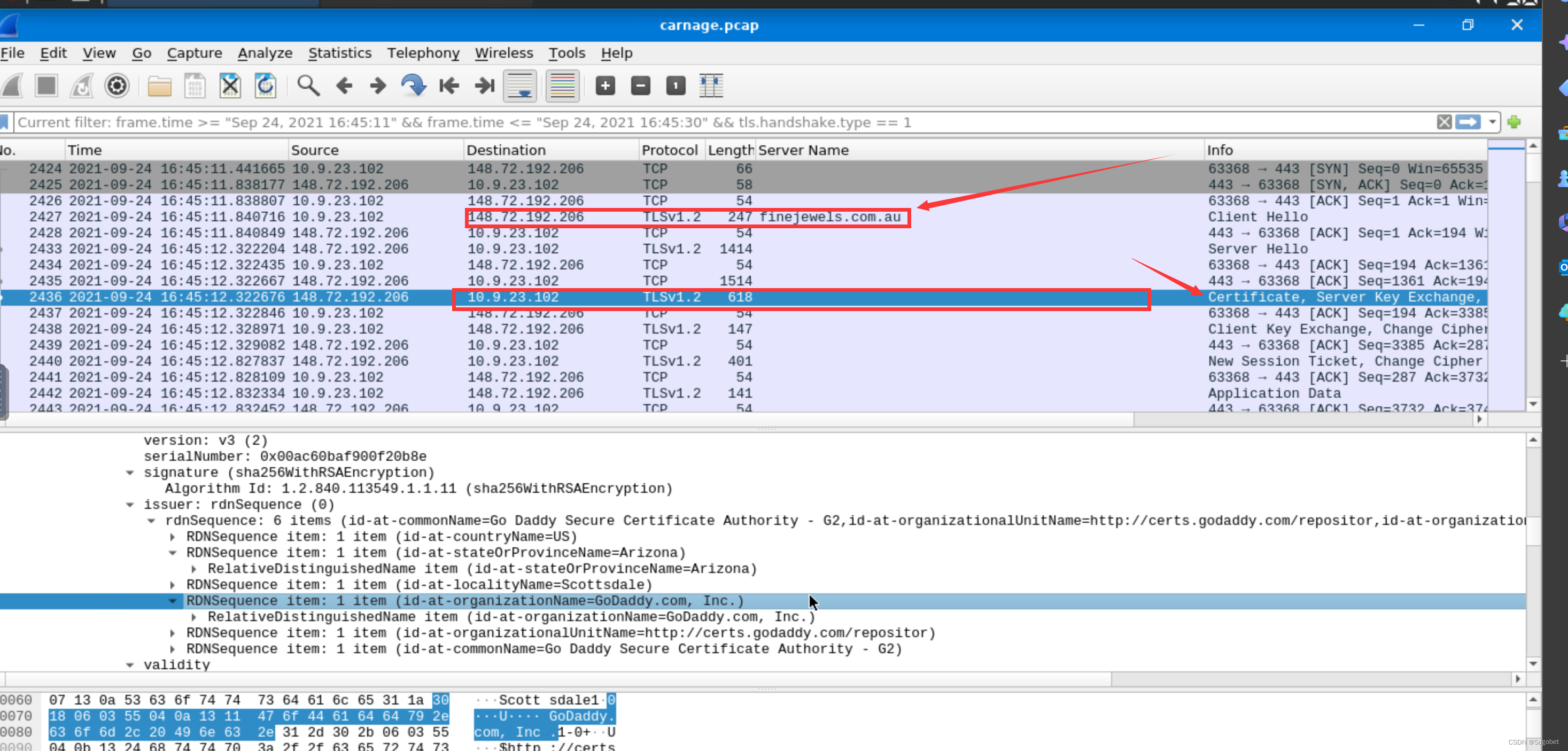Select packet 2433 Server Hello row
The image size is (1568, 751).
coord(743,249)
